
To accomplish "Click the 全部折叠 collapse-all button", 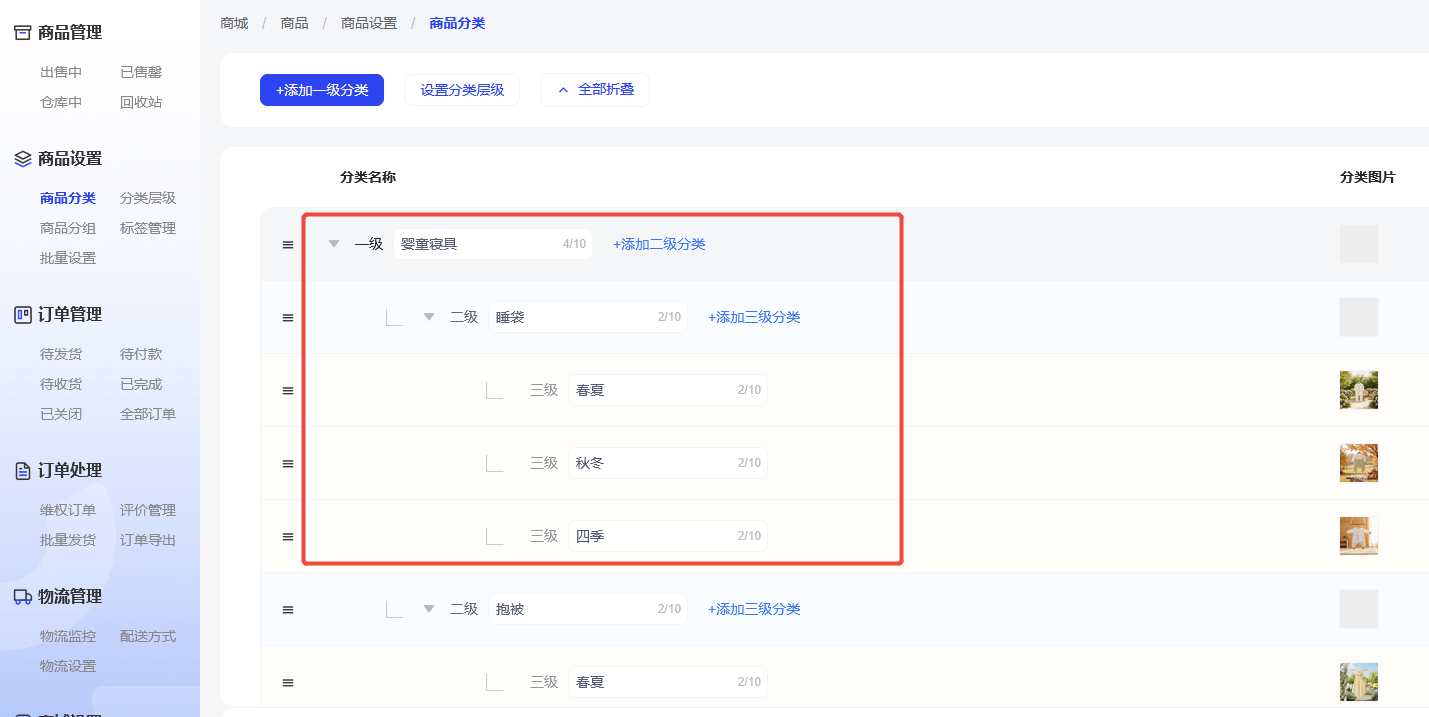I will pyautogui.click(x=595, y=90).
